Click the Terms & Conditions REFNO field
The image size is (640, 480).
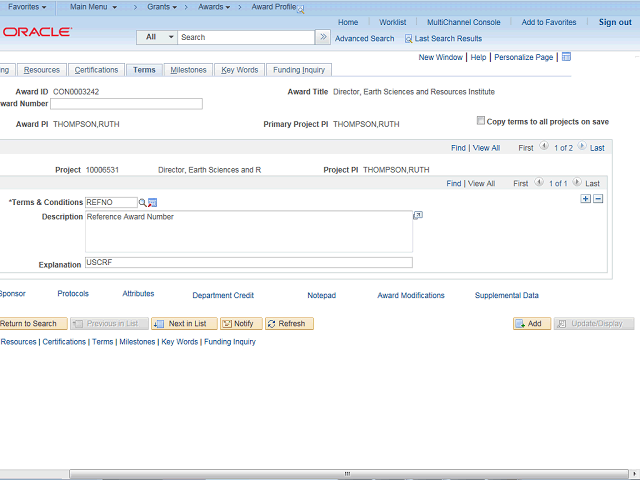[x=111, y=202]
